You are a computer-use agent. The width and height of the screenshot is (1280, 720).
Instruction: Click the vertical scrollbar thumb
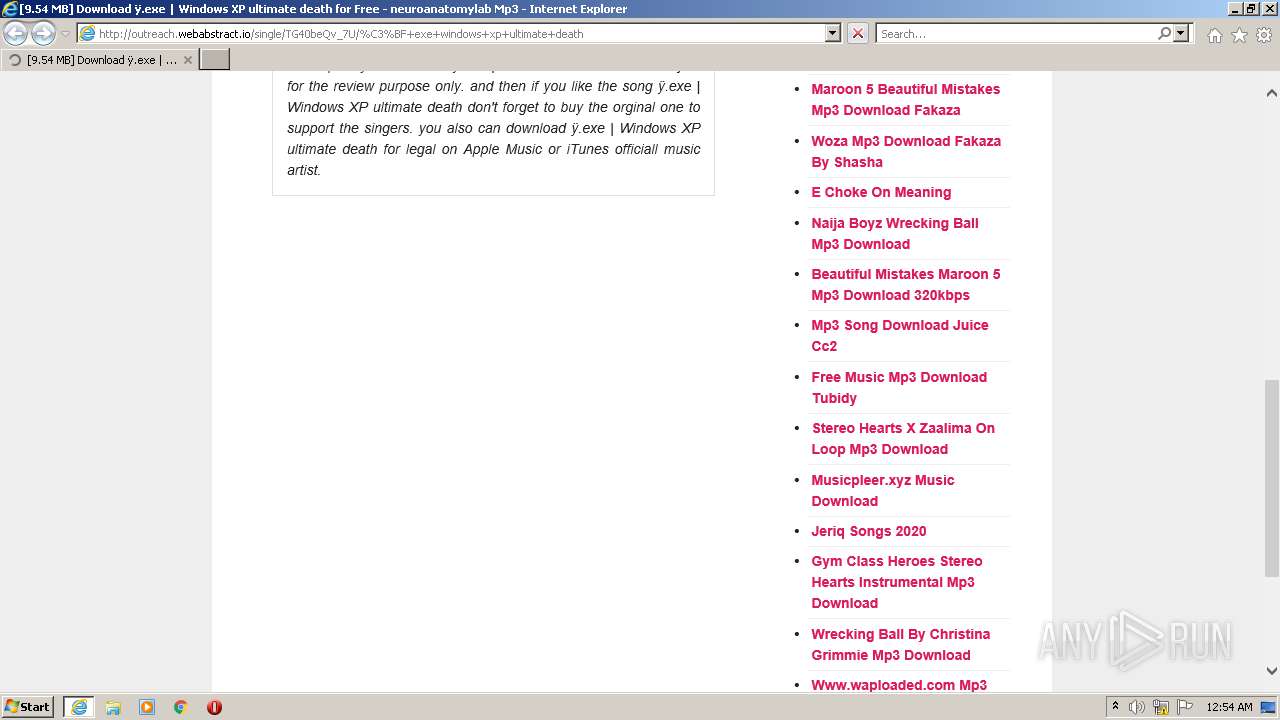click(1271, 478)
